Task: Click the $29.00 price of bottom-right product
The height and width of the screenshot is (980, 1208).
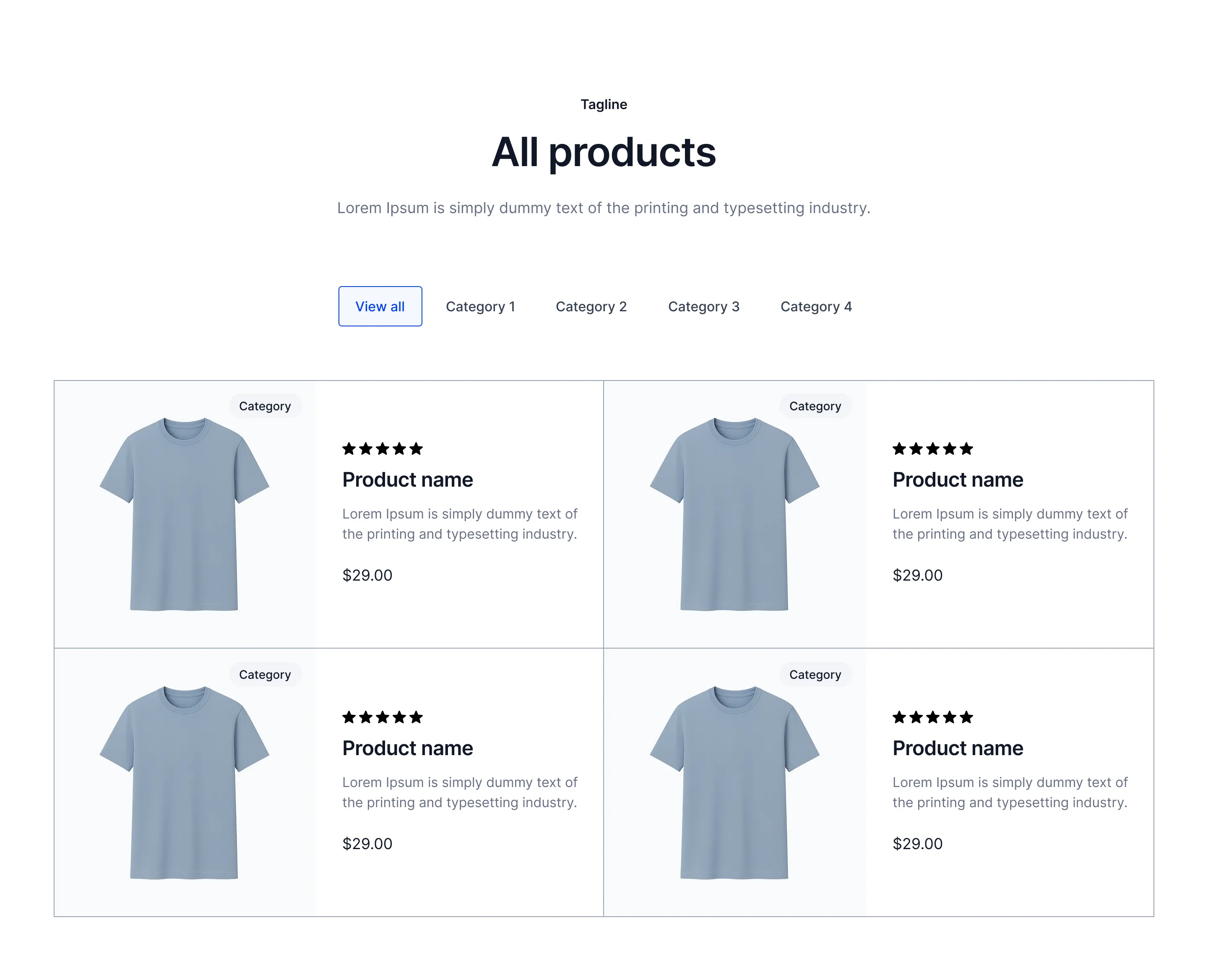Action: (917, 843)
